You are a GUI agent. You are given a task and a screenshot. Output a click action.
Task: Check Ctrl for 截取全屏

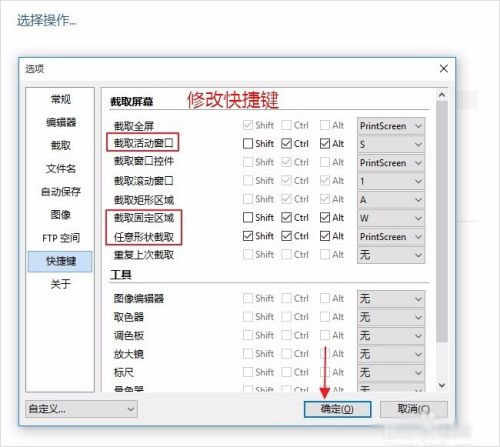286,125
